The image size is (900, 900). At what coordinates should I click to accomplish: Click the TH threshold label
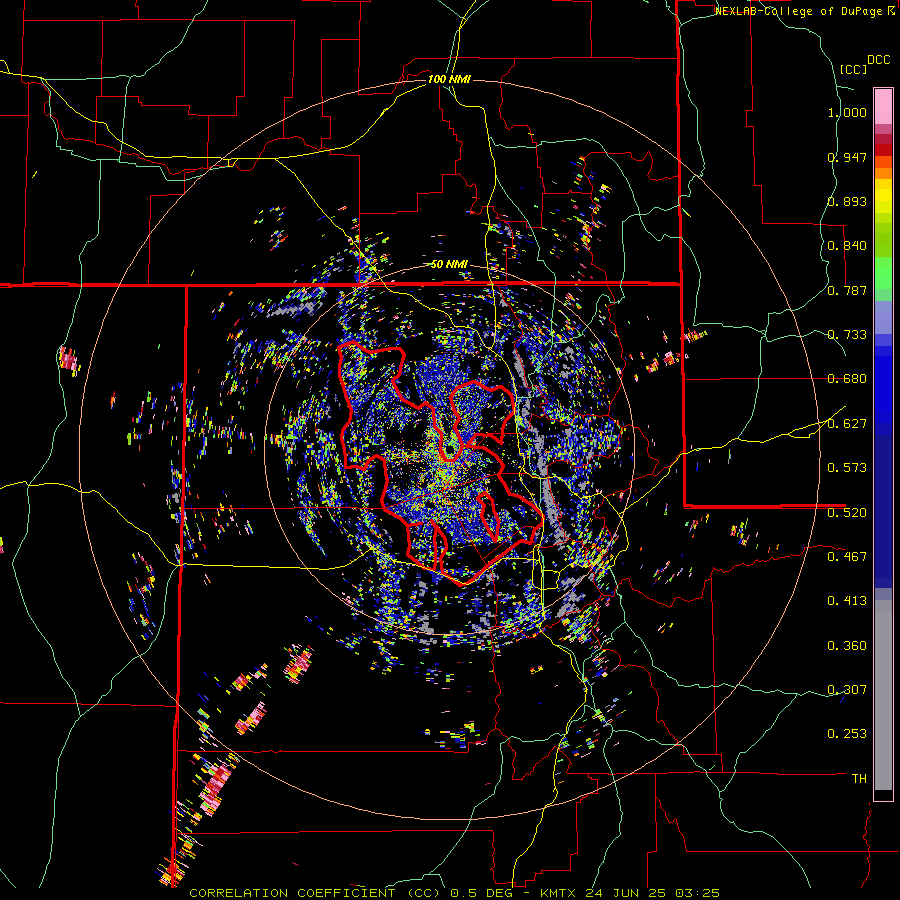pyautogui.click(x=859, y=779)
